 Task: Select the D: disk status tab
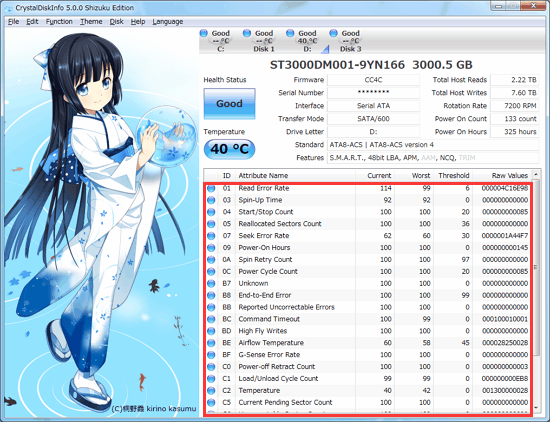click(x=302, y=41)
